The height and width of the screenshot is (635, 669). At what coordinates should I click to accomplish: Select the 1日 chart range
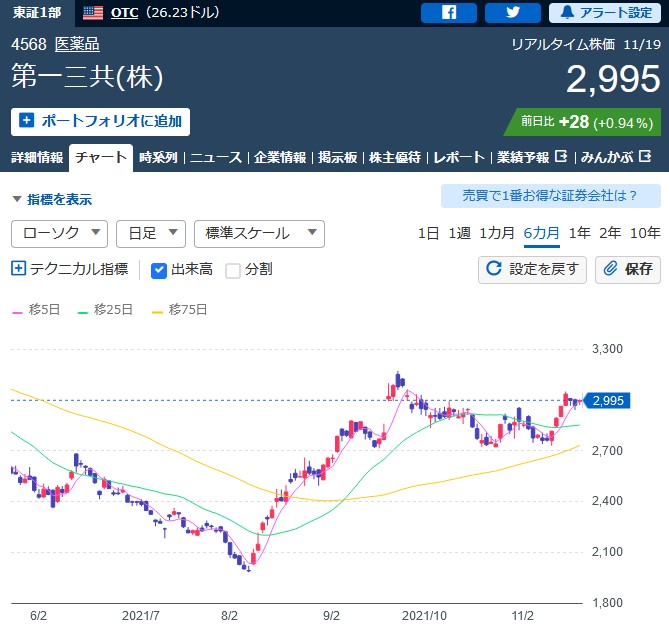(x=428, y=233)
